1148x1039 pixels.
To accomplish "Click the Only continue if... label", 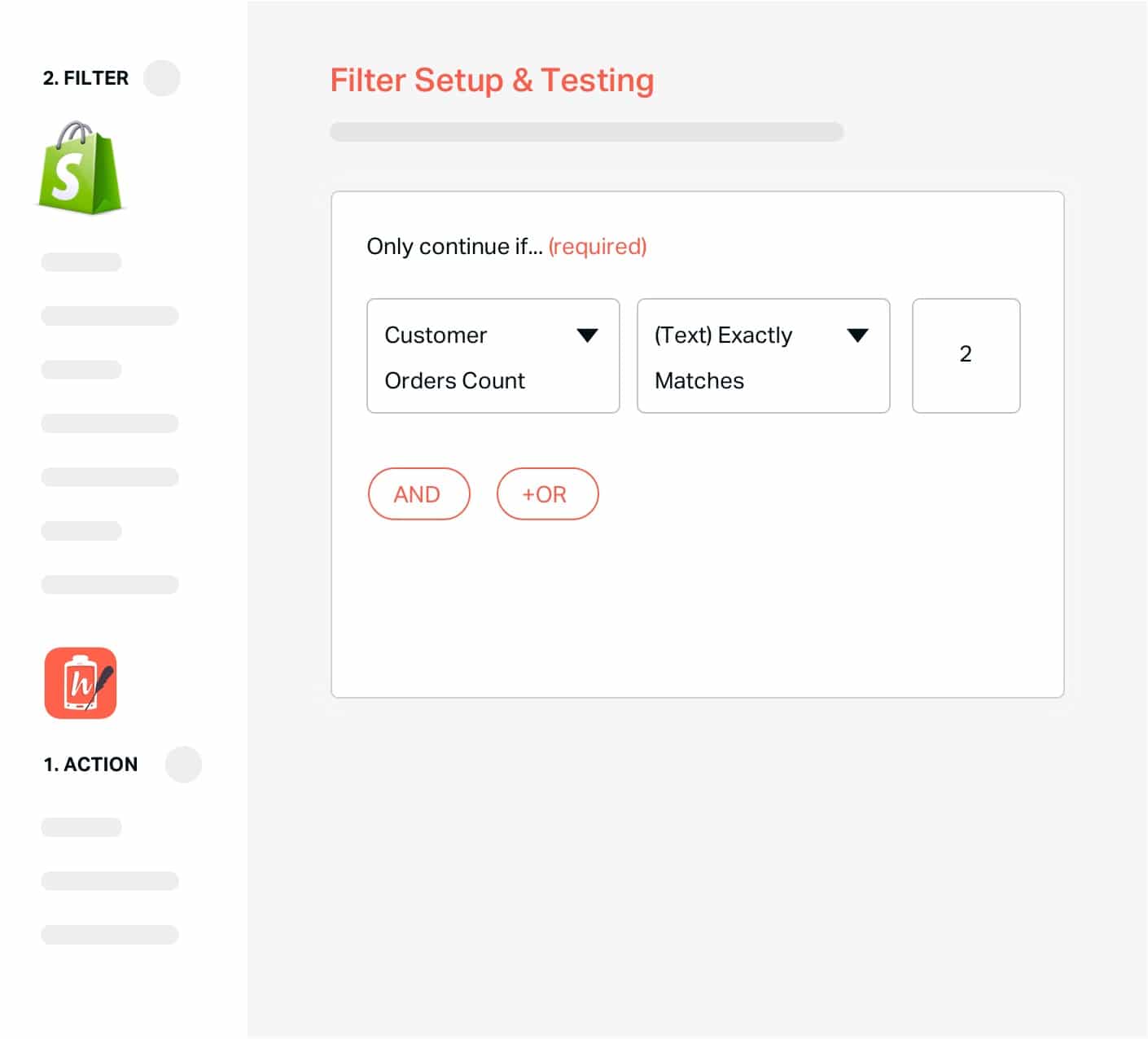I will click(454, 247).
